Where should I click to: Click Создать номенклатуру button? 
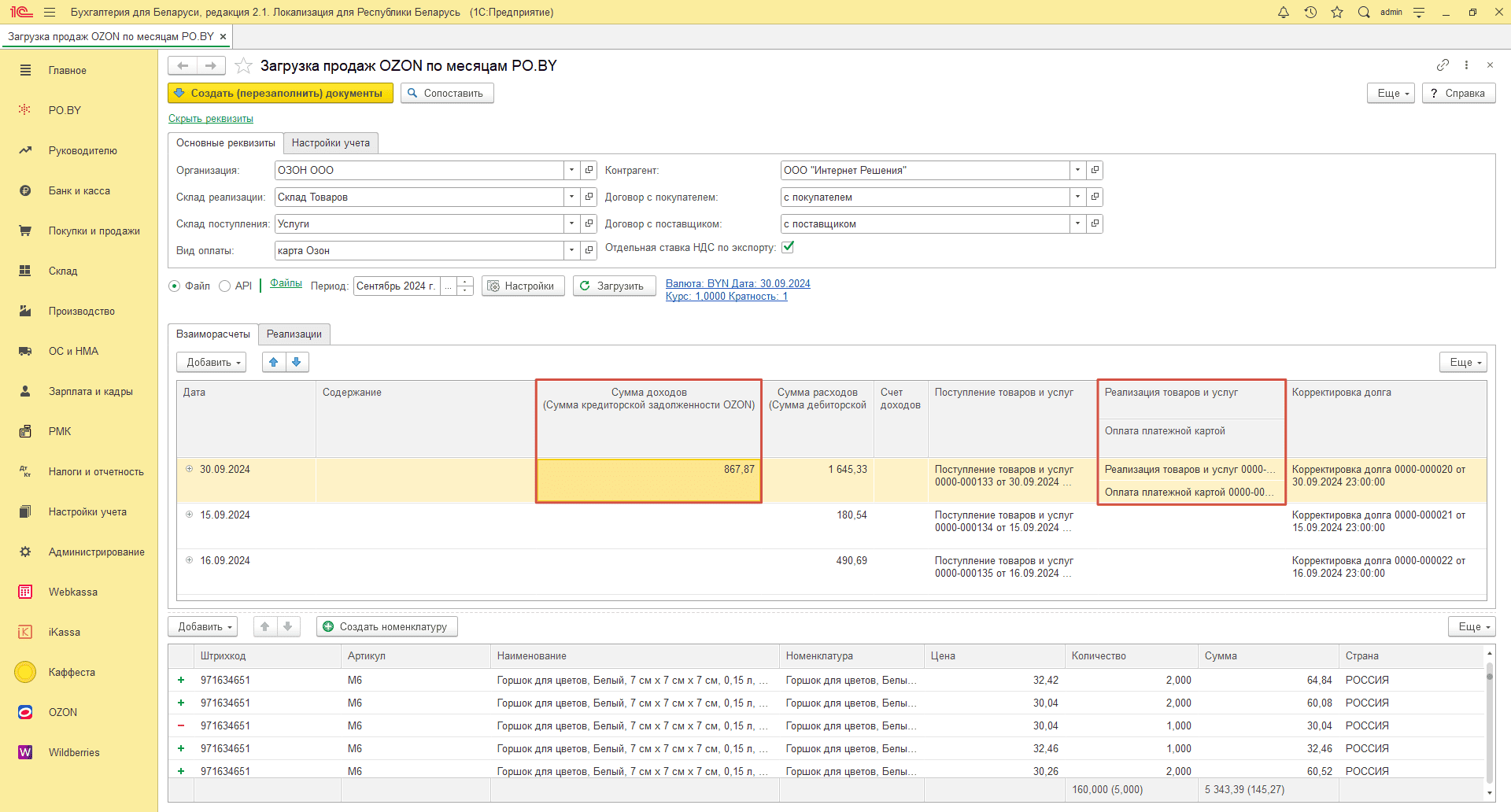click(386, 626)
